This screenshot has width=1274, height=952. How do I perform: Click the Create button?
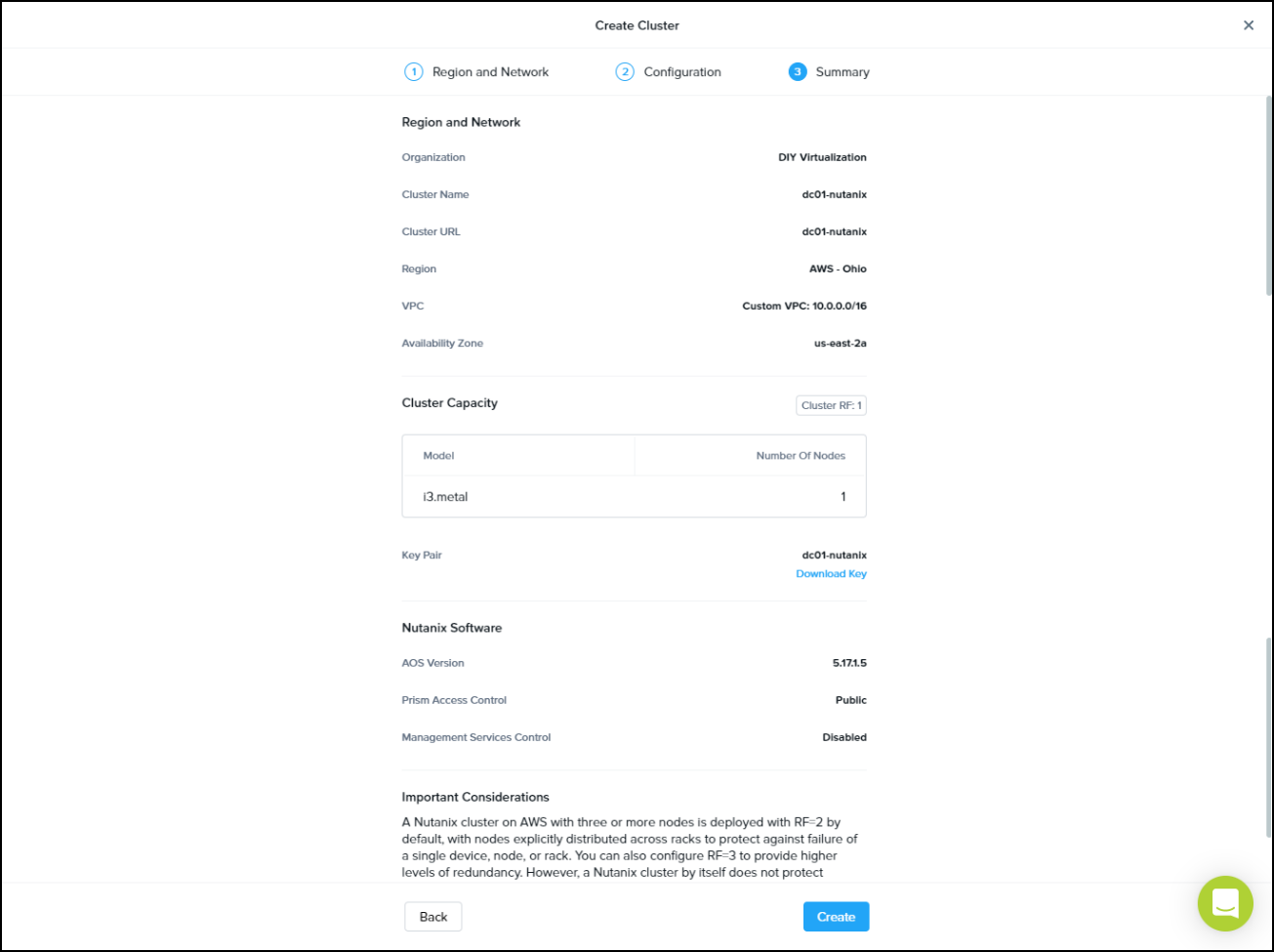click(x=836, y=917)
